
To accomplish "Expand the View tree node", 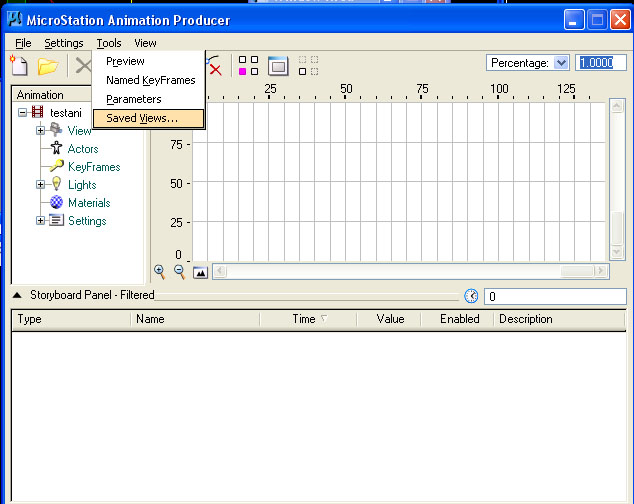I will pos(40,130).
